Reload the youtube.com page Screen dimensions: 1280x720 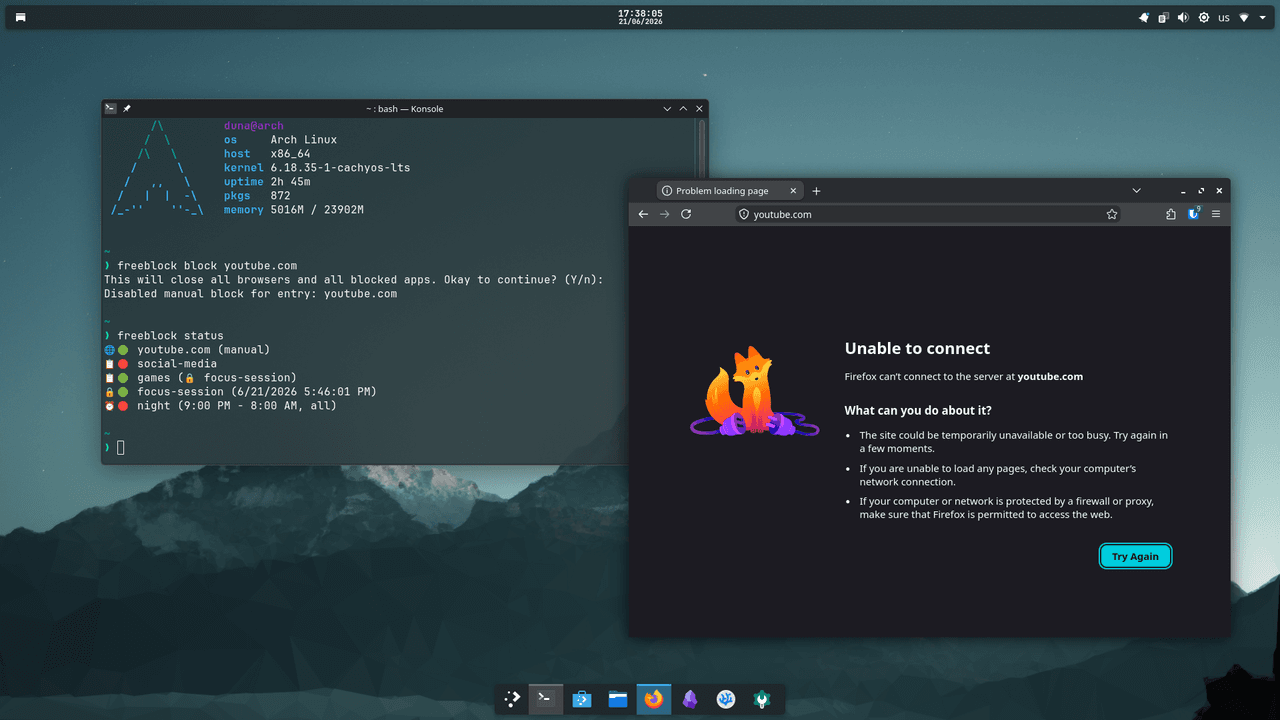coord(686,214)
